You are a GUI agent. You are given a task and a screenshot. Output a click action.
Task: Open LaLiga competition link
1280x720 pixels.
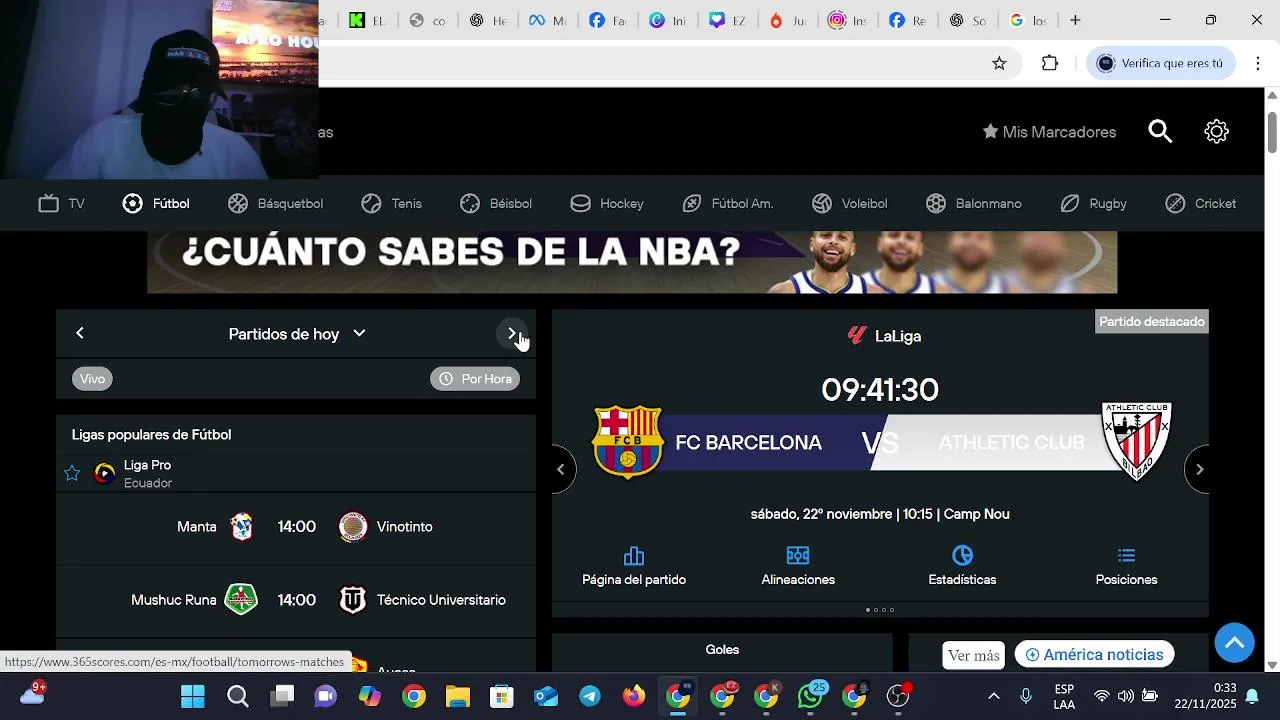(x=884, y=336)
